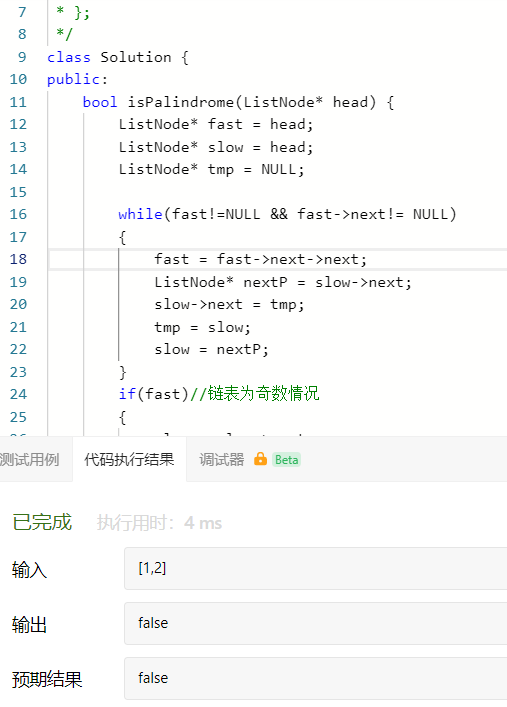Click the 输出 field showing false
Image resolution: width=507 pixels, height=707 pixels.
click(315, 623)
